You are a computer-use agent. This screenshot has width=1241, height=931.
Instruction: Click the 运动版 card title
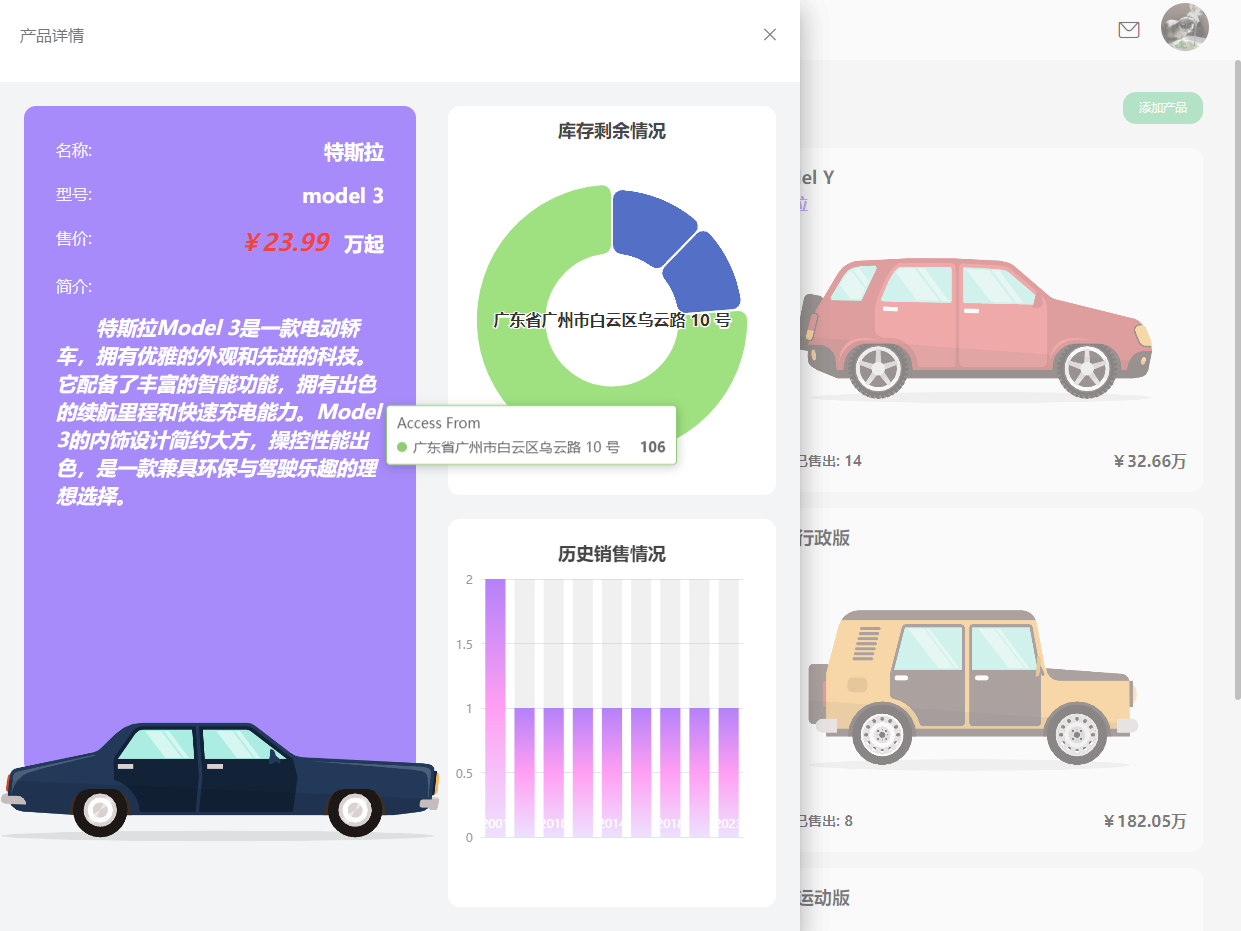[825, 898]
